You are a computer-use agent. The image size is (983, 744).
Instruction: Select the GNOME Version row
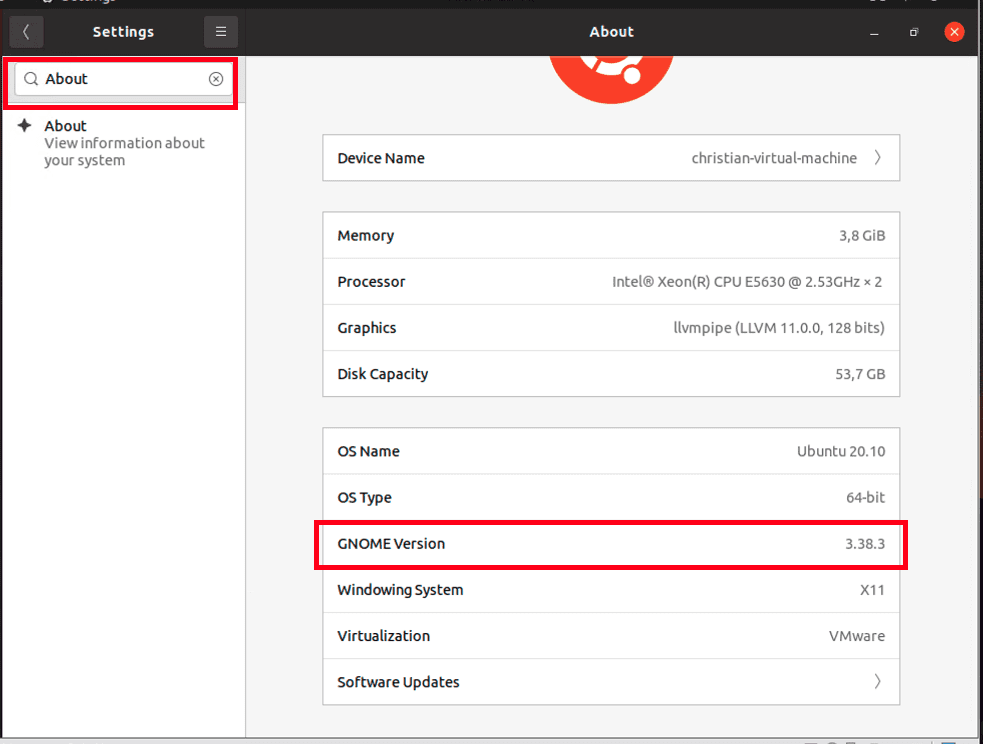610,544
